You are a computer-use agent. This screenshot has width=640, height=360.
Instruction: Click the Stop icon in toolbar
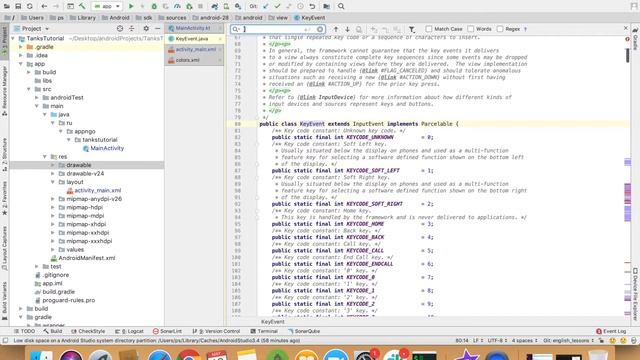tap(200, 6)
